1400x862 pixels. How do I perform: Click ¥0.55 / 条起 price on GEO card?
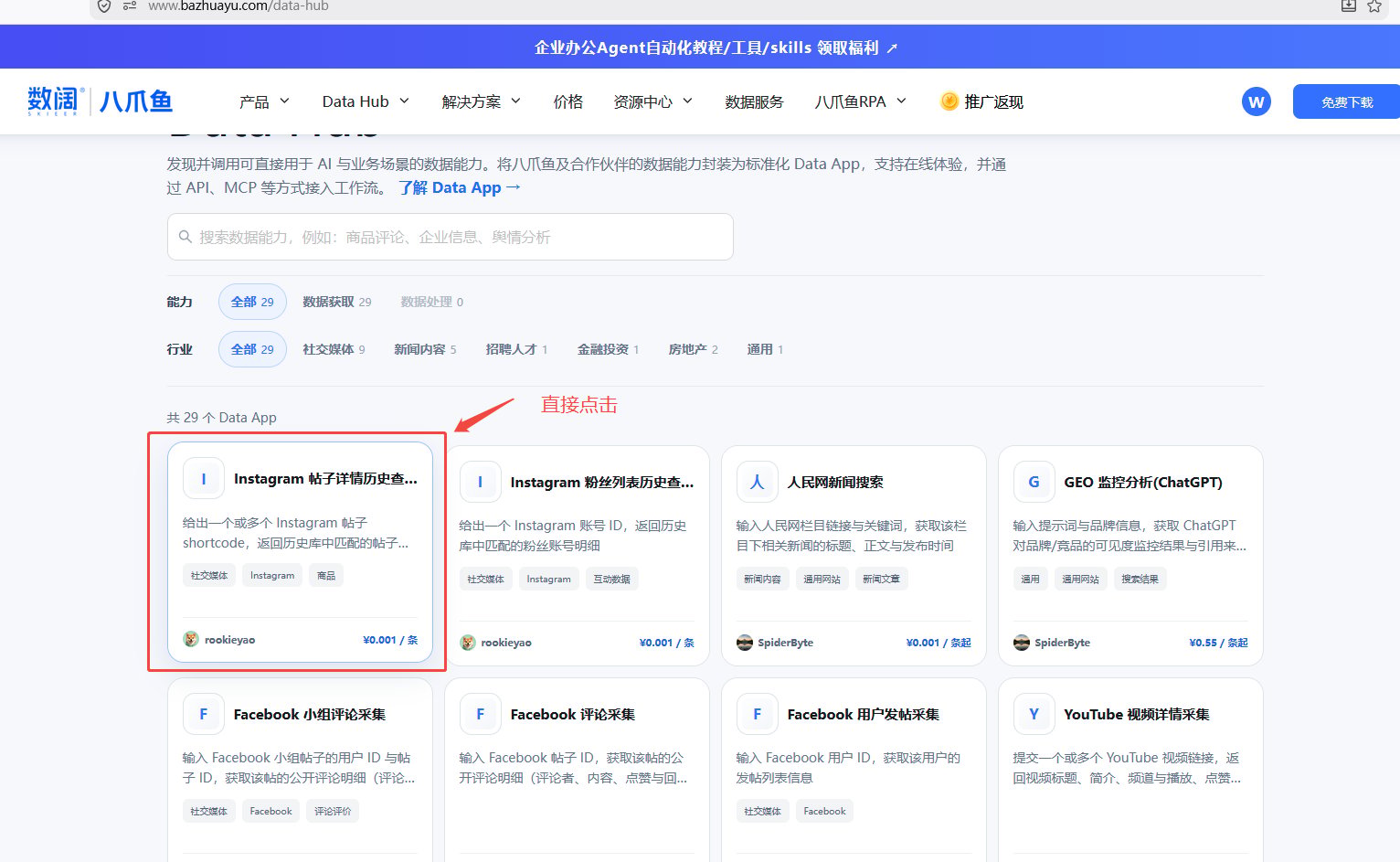[x=1218, y=643]
